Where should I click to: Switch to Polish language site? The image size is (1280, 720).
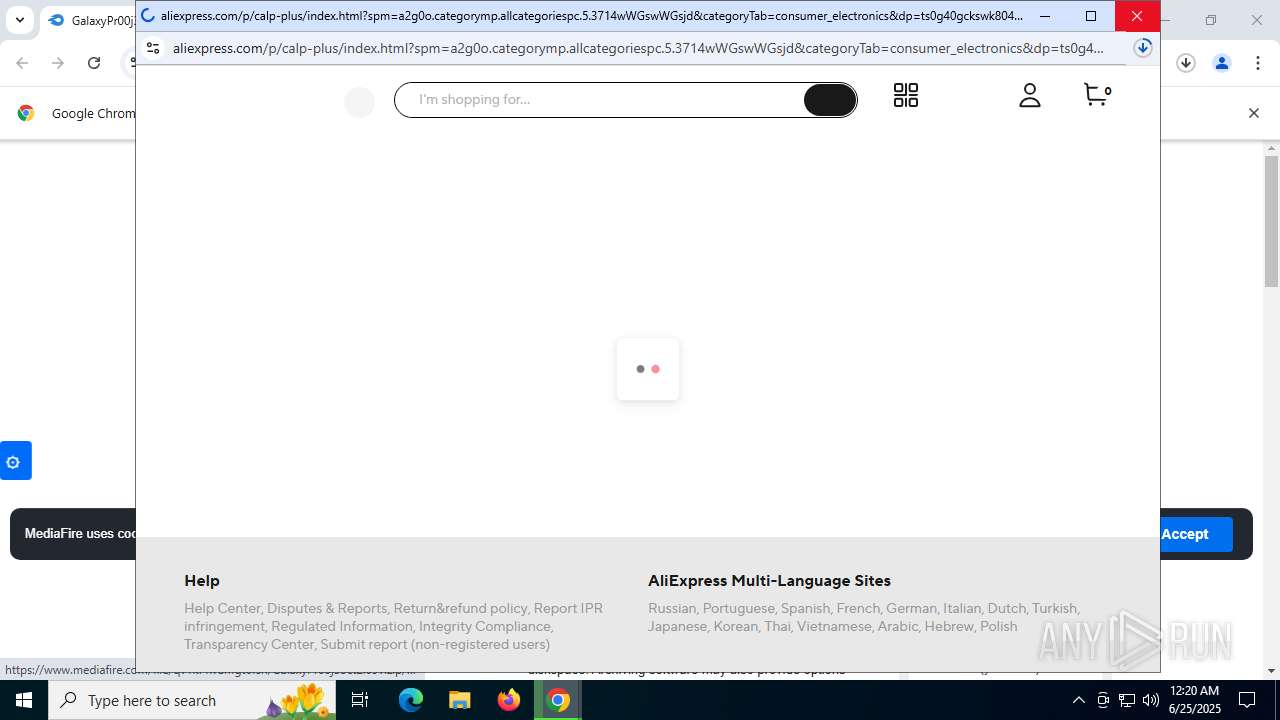[999, 626]
